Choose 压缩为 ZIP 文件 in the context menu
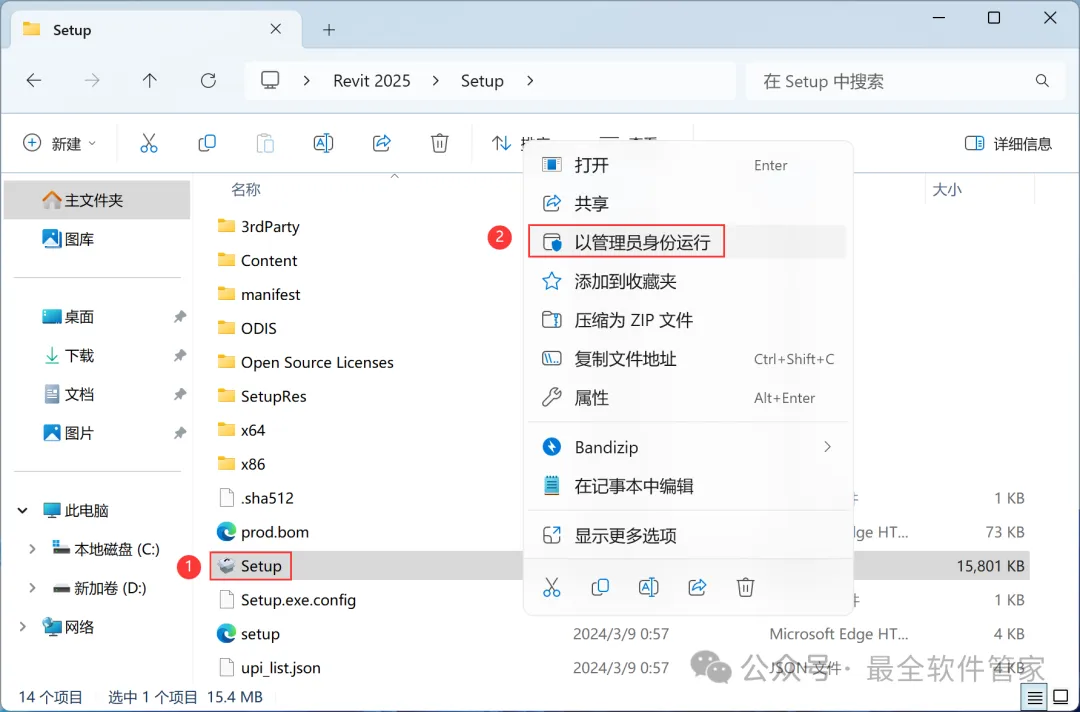Screen dimensions: 1080x712 click(x=687, y=320)
